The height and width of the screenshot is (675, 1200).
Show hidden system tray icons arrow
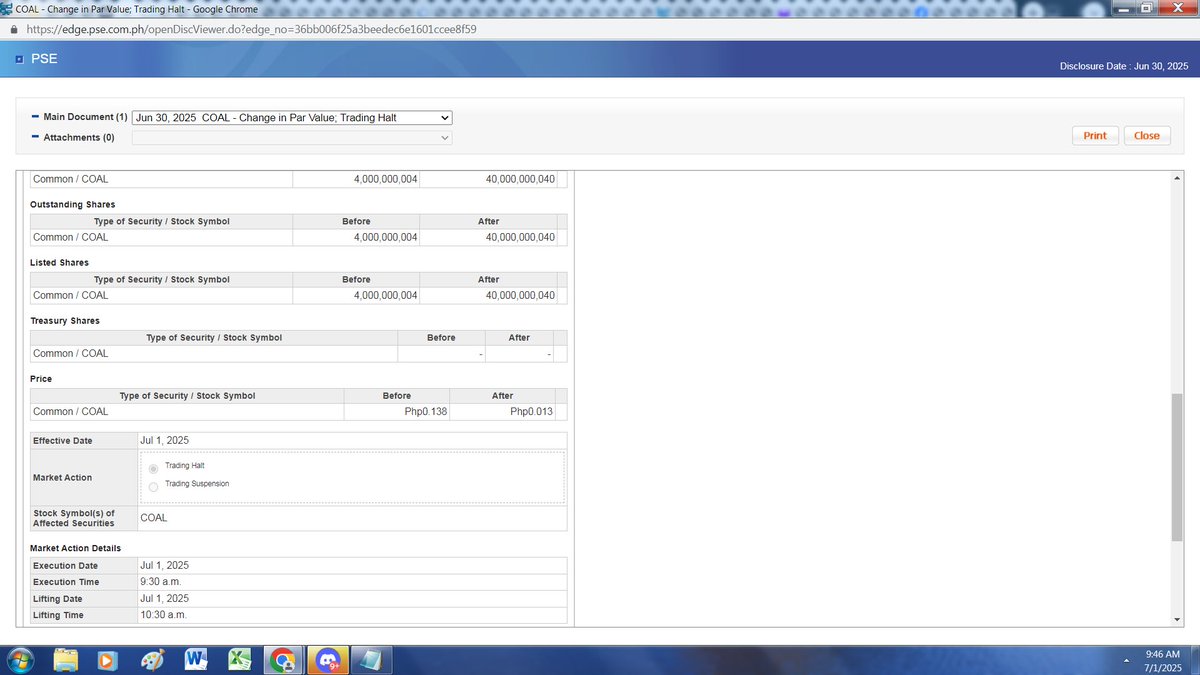click(x=1128, y=660)
